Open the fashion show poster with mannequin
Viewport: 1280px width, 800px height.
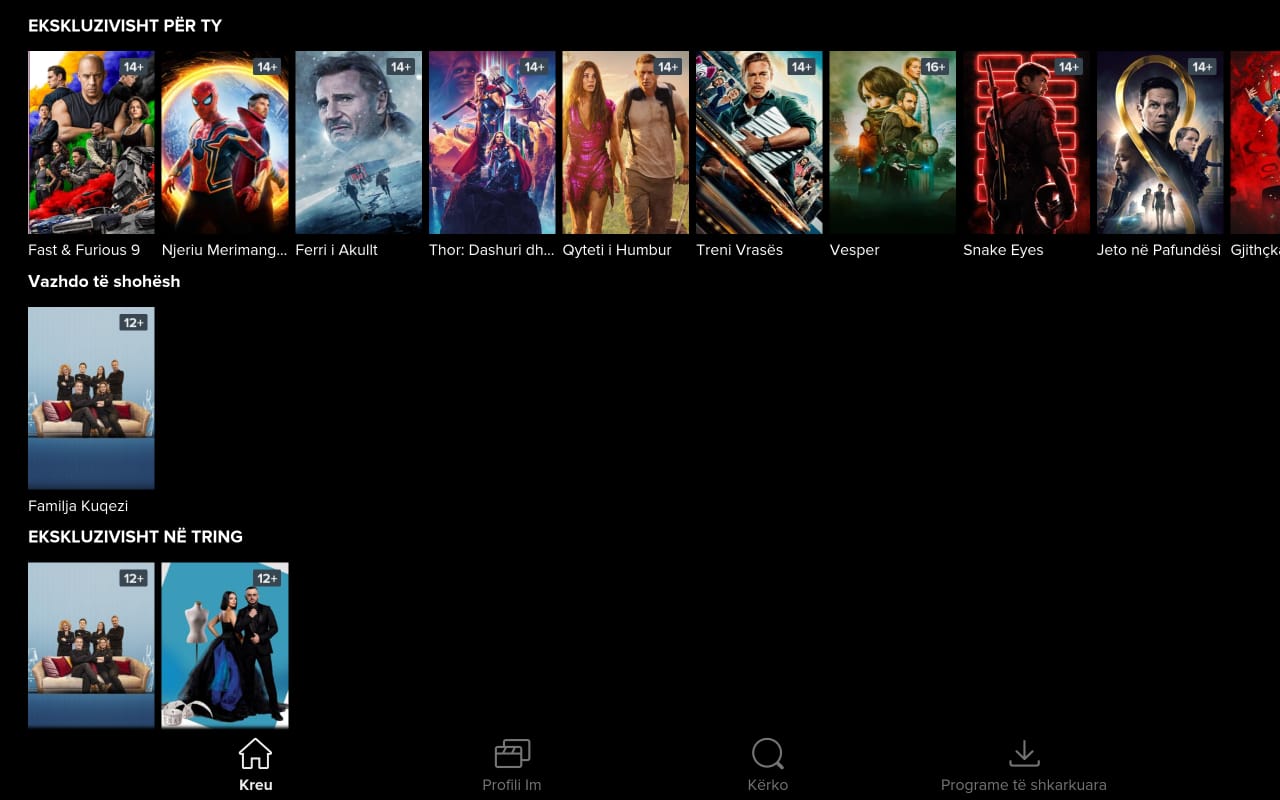pos(225,645)
